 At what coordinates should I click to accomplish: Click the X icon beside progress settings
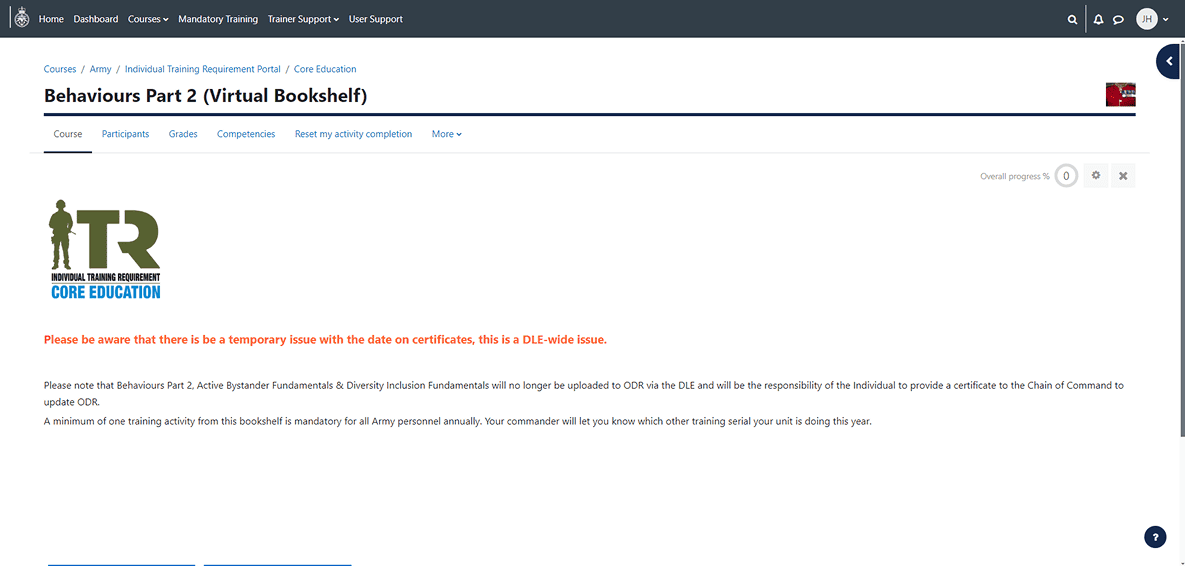click(x=1123, y=176)
